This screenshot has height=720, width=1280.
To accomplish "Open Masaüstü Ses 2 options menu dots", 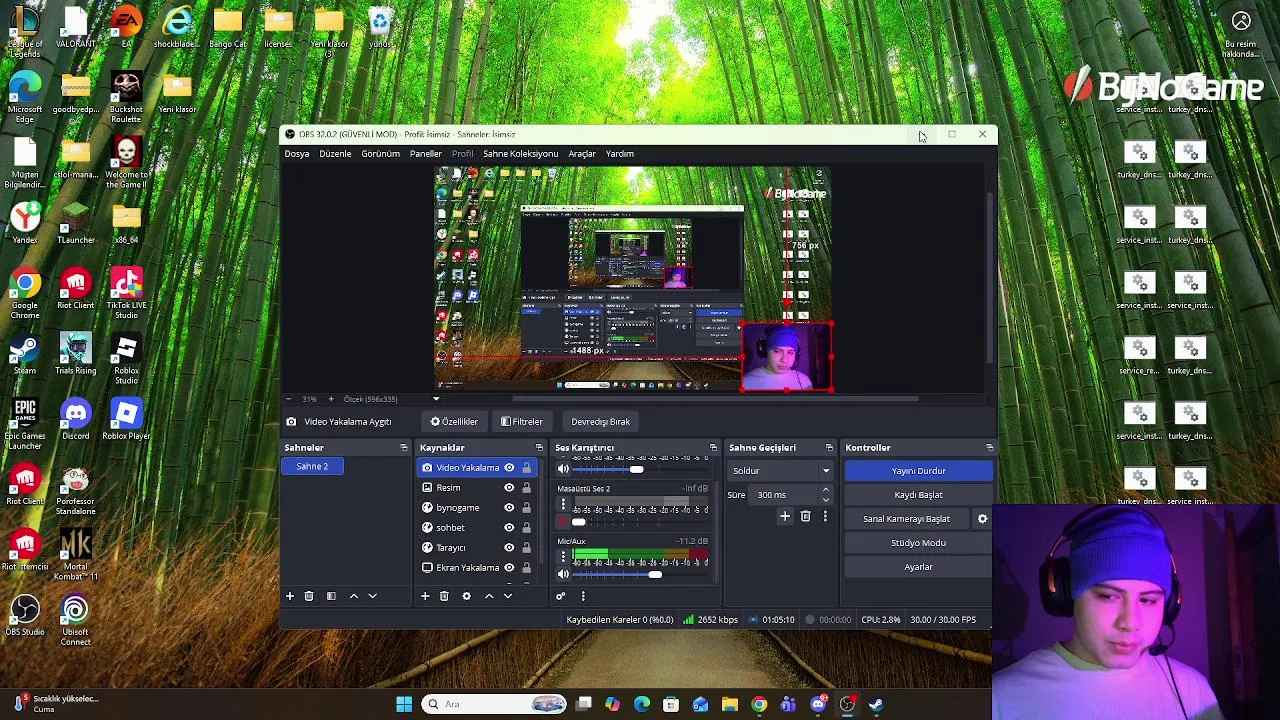I will (x=563, y=506).
